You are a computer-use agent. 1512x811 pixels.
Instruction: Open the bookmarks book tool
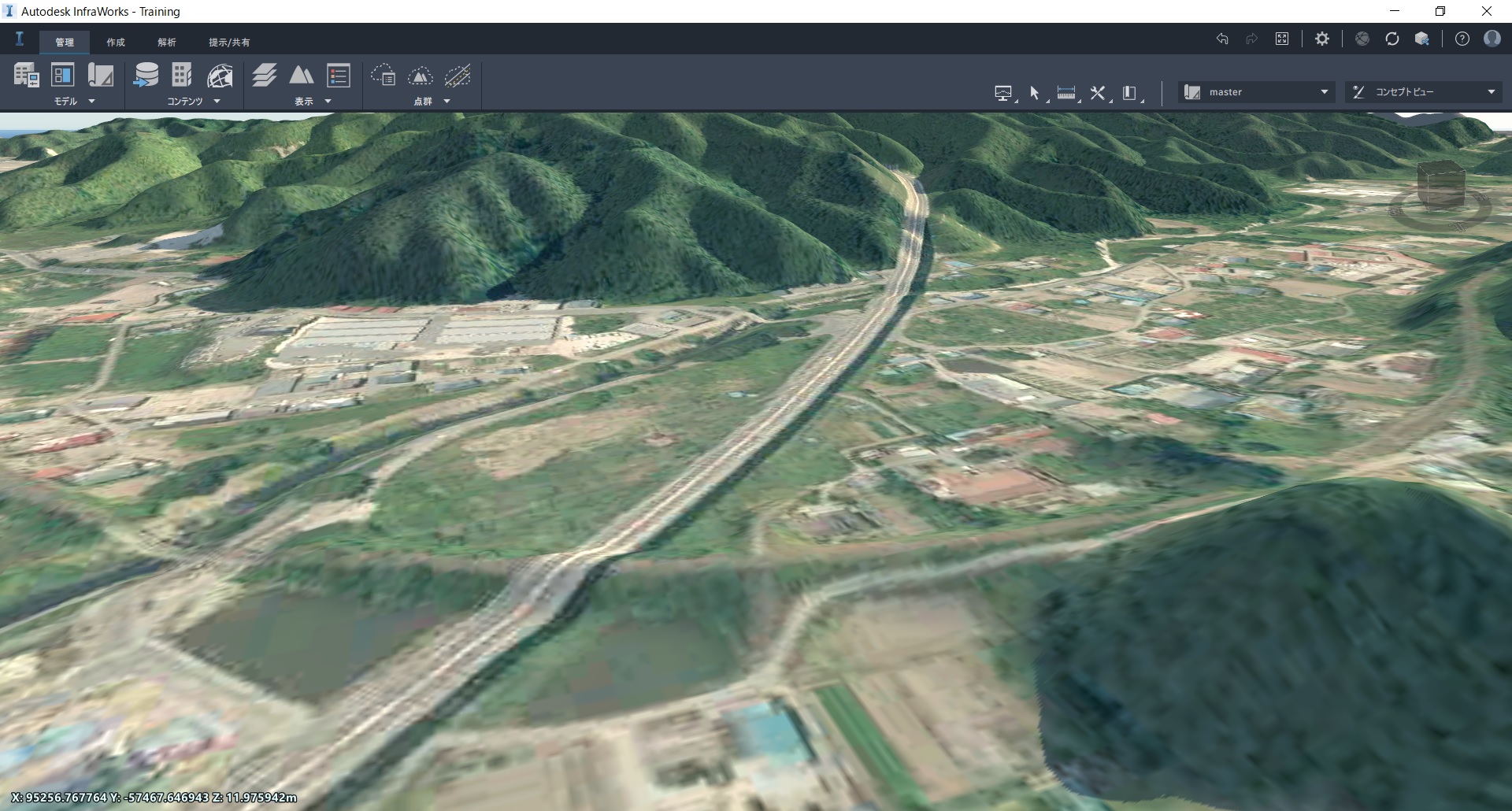click(x=1131, y=93)
